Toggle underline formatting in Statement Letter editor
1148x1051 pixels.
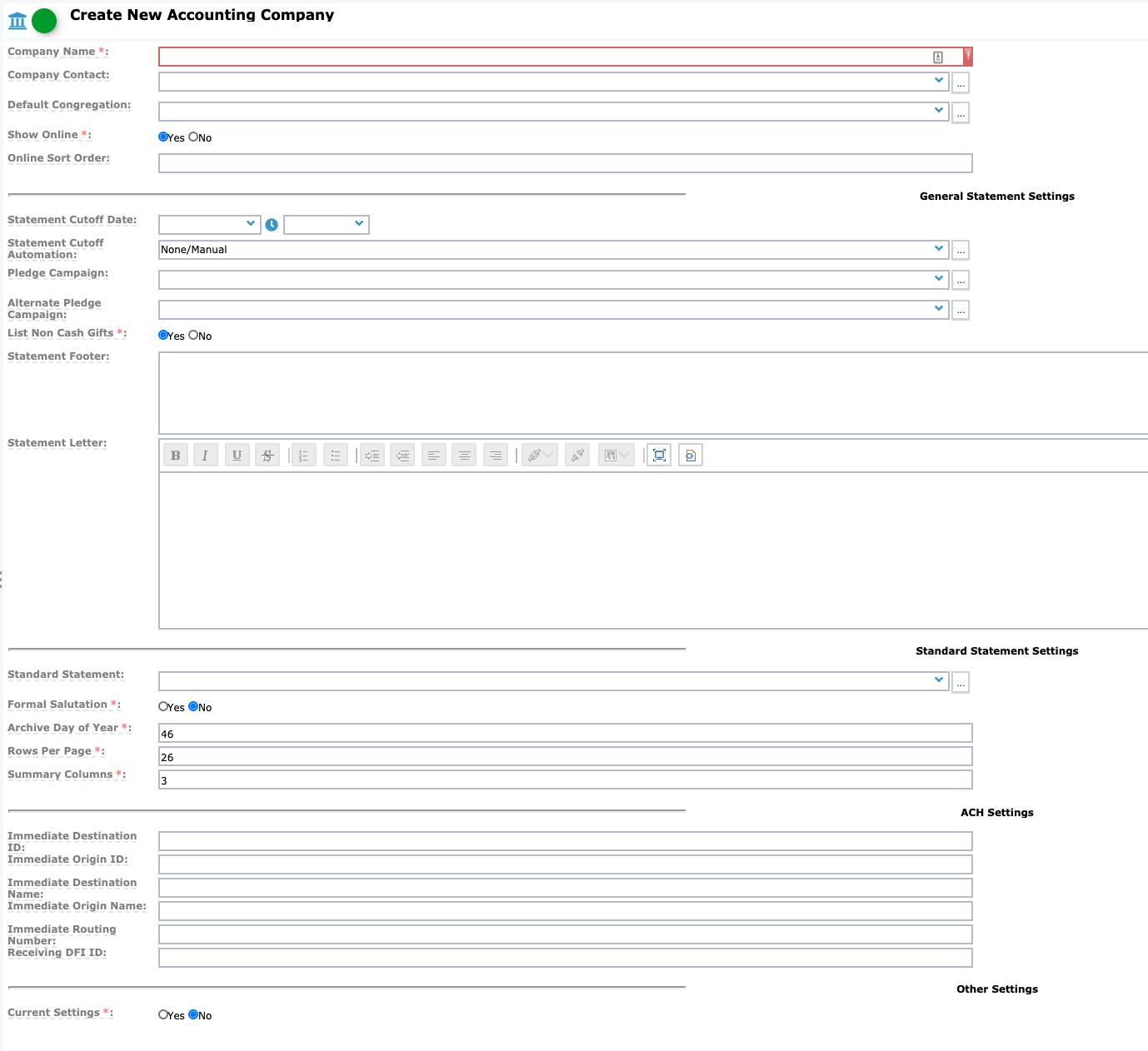[237, 456]
